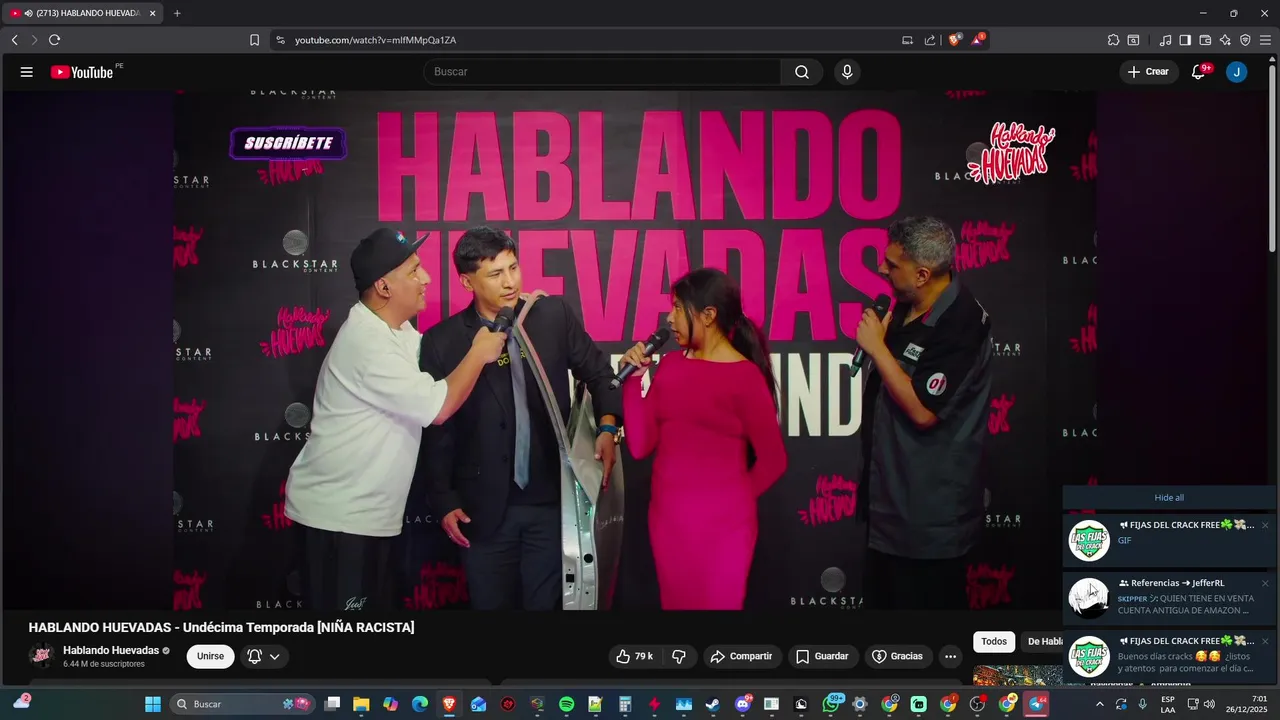The image size is (1280, 720).
Task: Dismiss the Referencias JefferRL notification
Action: tap(1265, 583)
